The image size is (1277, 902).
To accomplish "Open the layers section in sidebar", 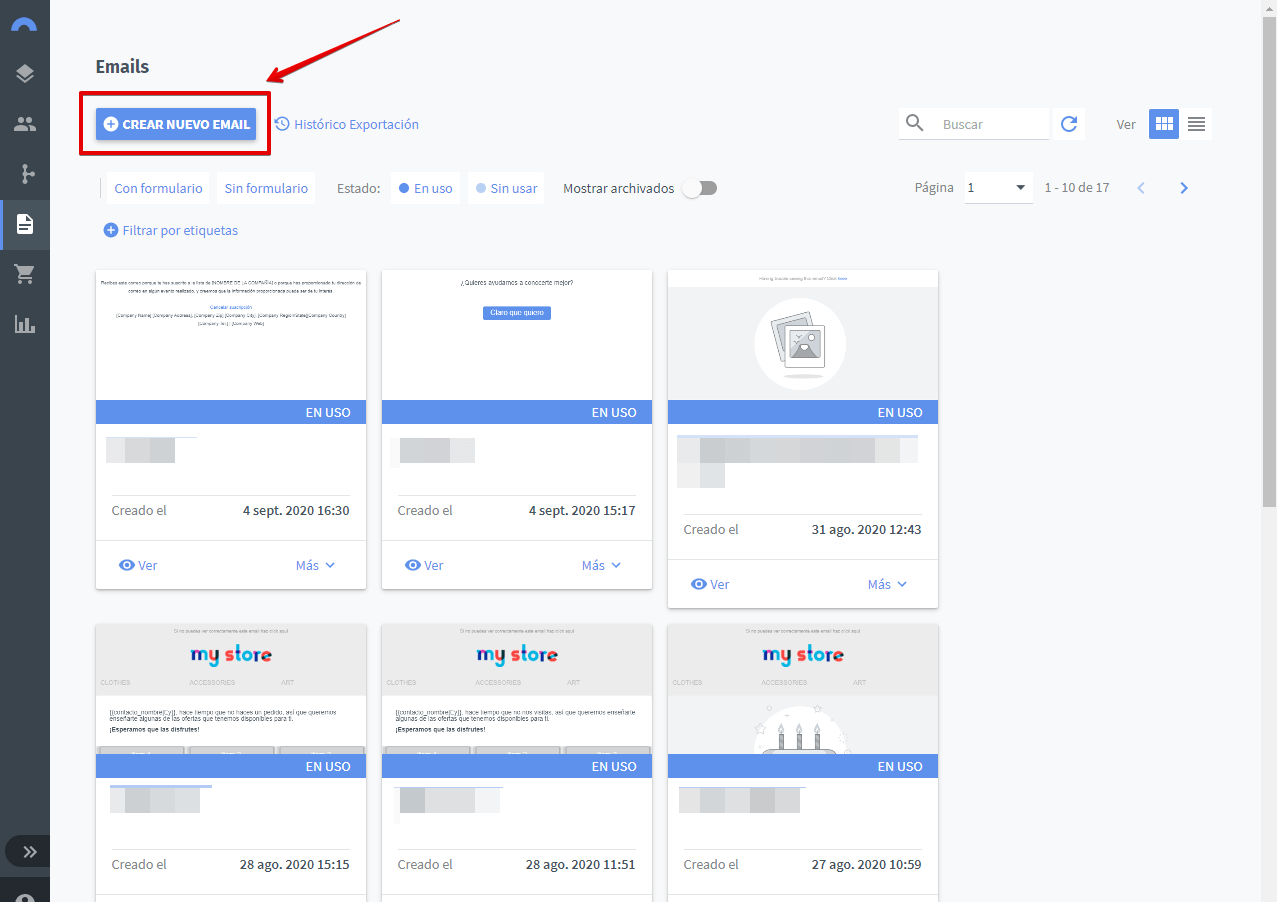I will 25,73.
